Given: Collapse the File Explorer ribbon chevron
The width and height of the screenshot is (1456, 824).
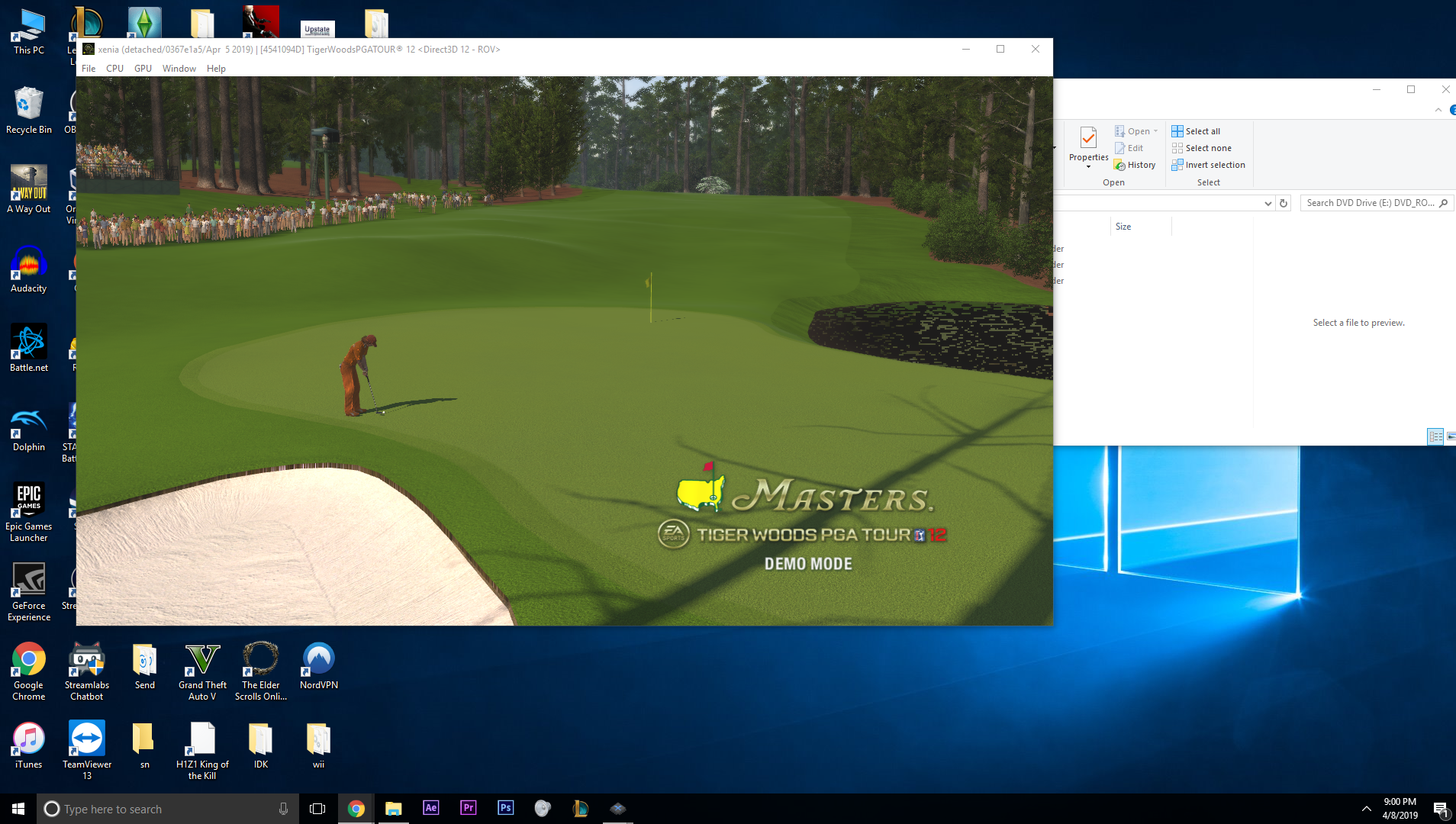Looking at the screenshot, I should click(x=1438, y=110).
